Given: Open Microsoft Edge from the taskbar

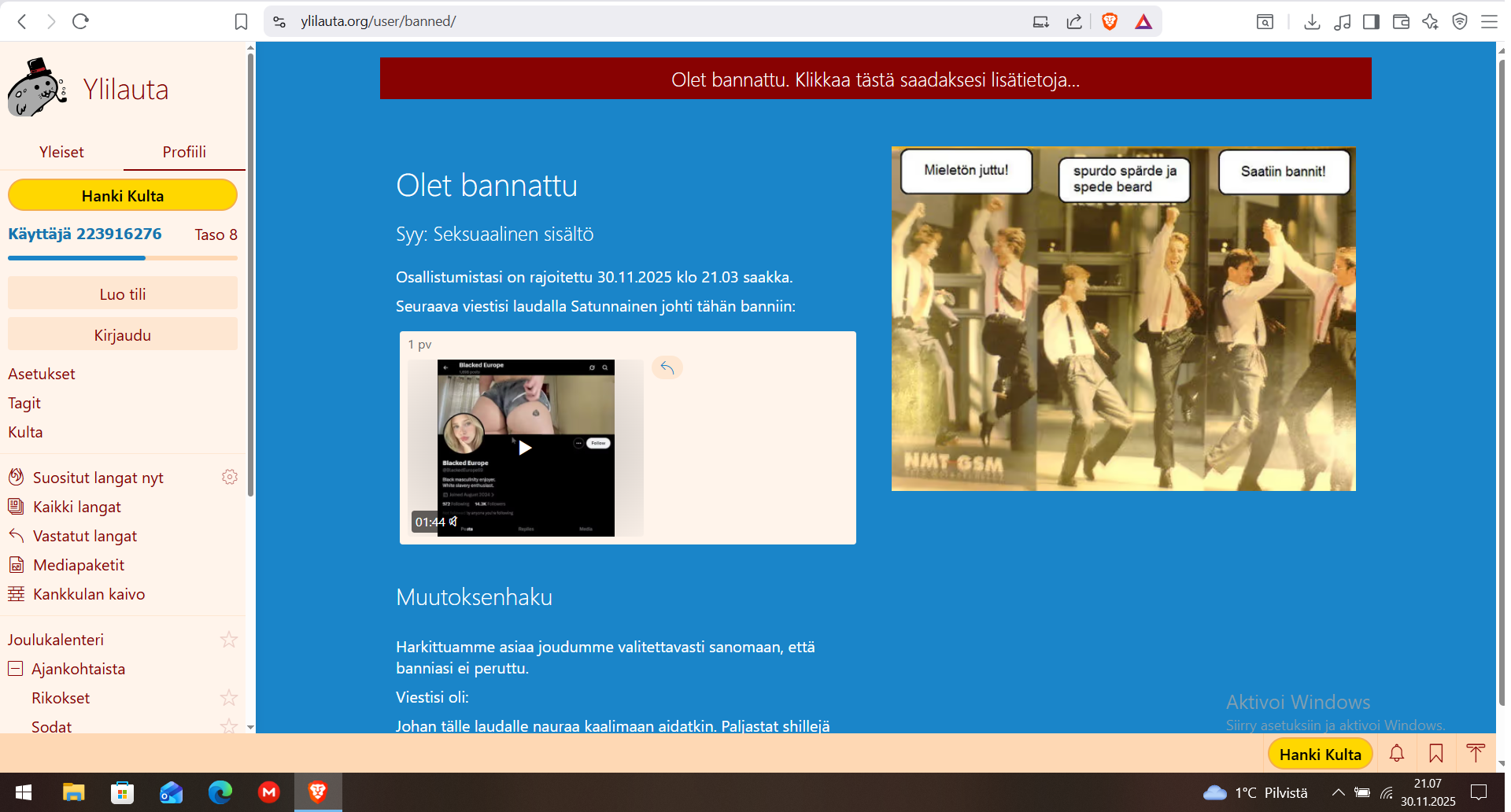Looking at the screenshot, I should 220,792.
